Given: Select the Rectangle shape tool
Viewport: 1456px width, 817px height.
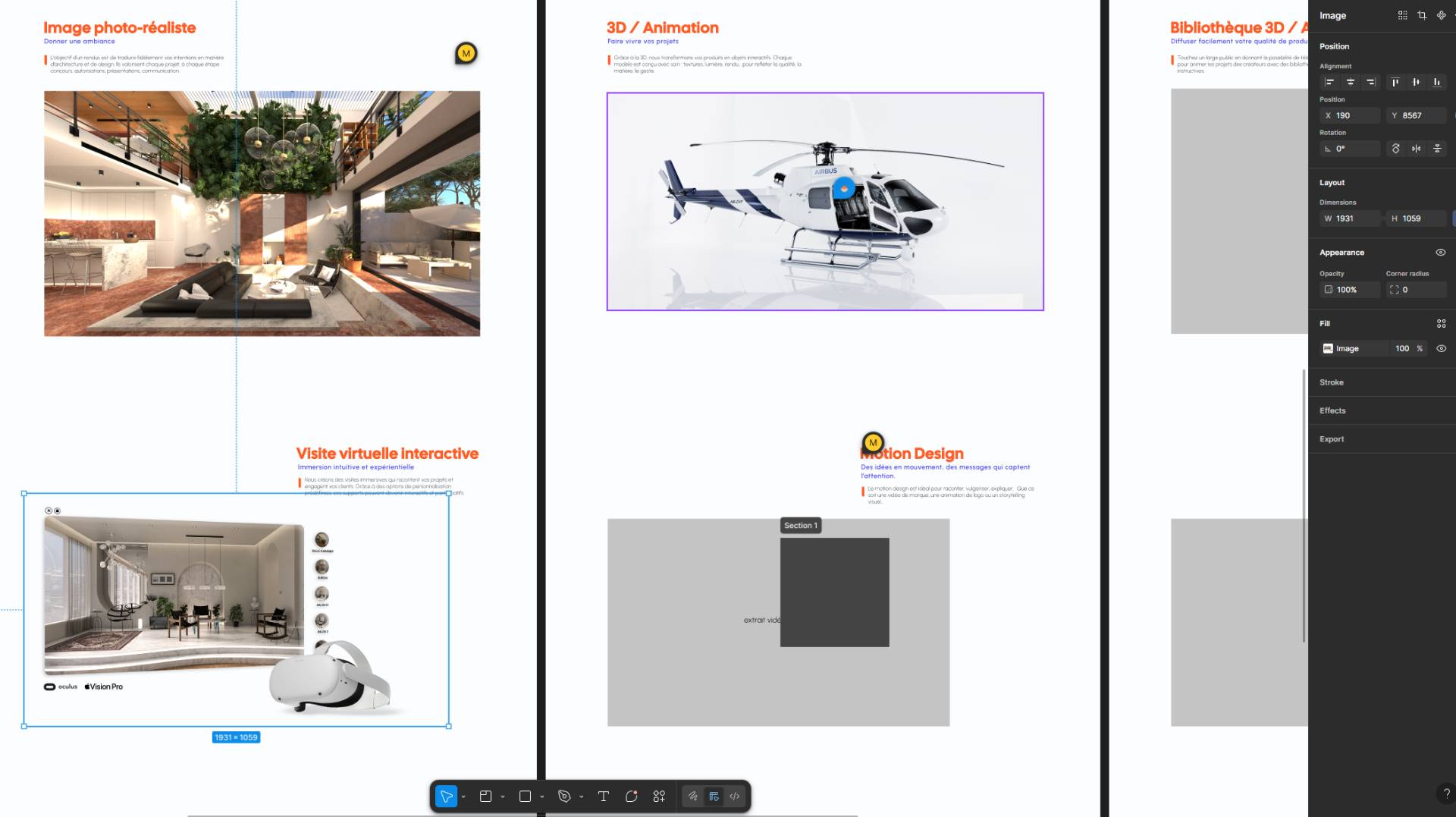Looking at the screenshot, I should click(525, 797).
